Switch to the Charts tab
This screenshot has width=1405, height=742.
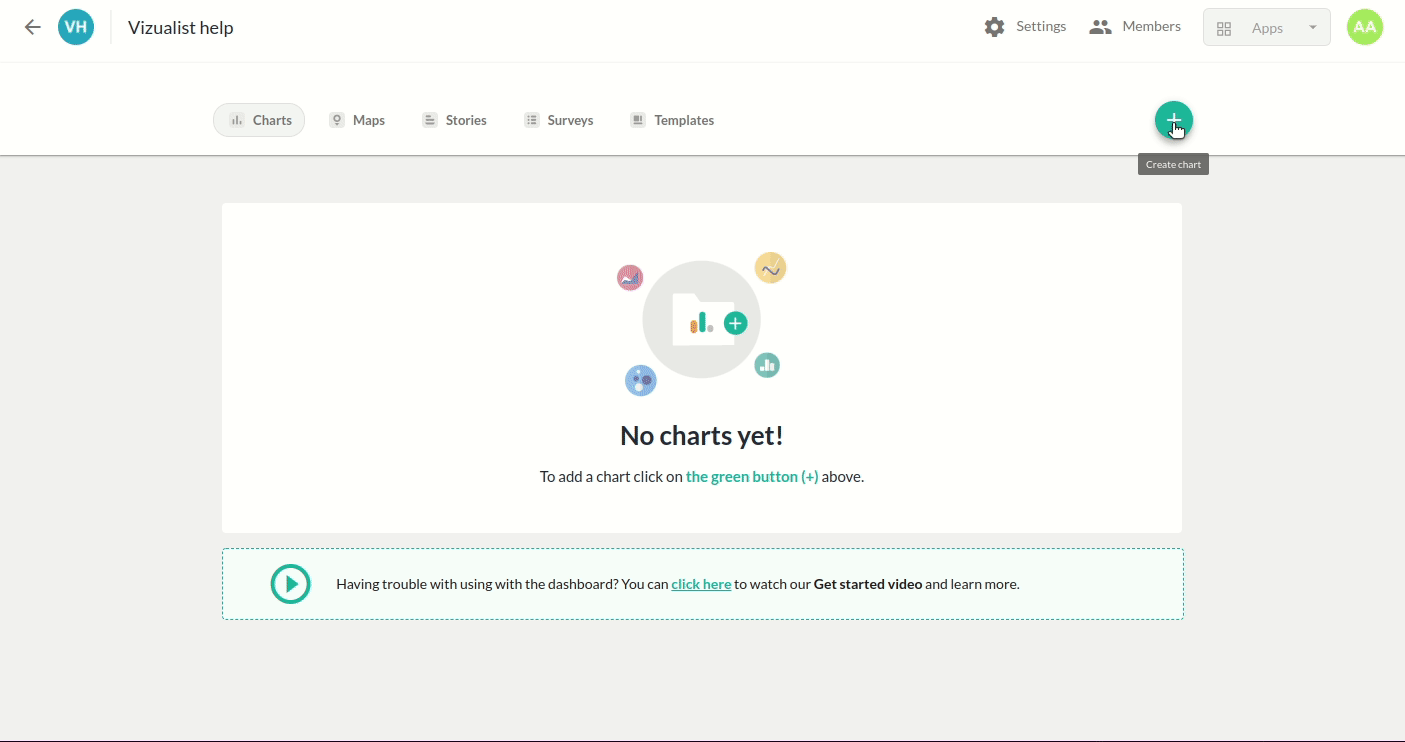(x=259, y=120)
